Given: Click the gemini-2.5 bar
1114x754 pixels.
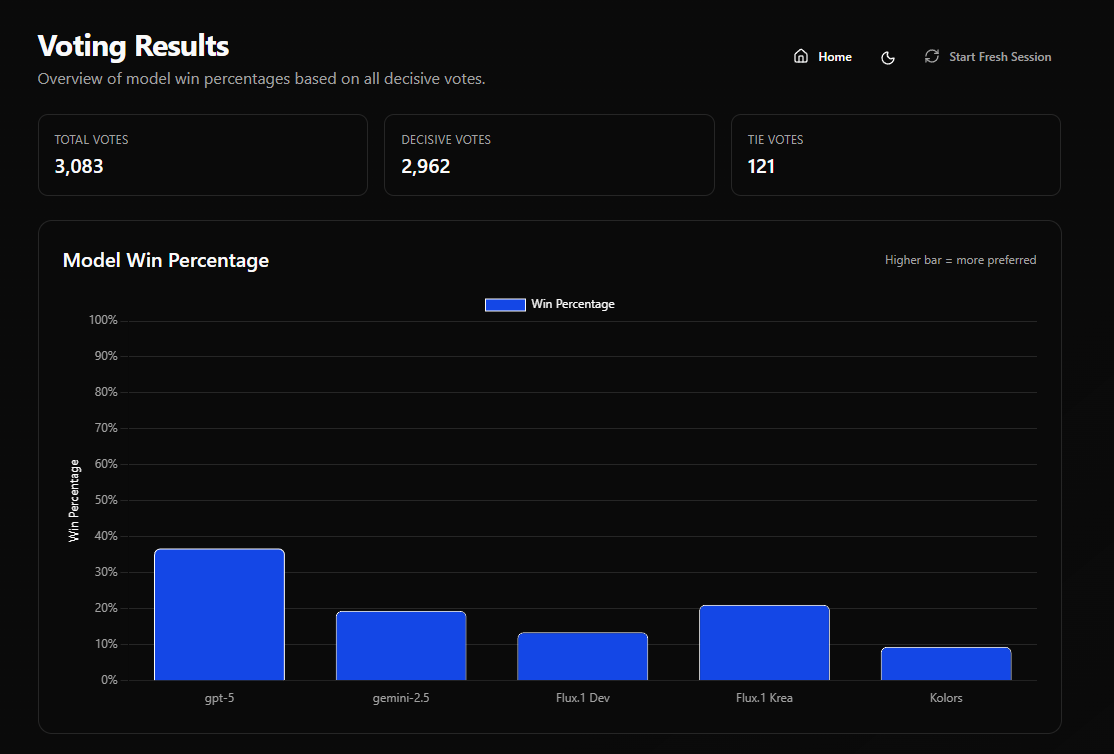Looking at the screenshot, I should click(x=401, y=645).
